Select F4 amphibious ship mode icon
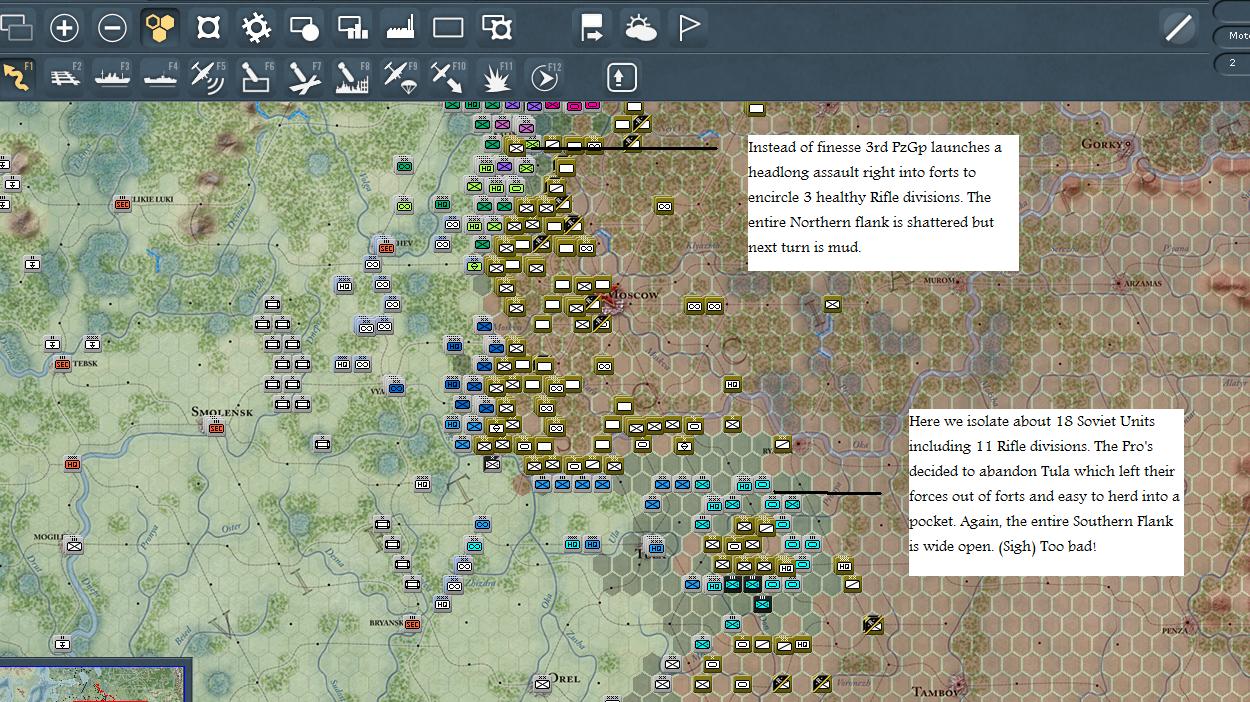The width and height of the screenshot is (1250, 702). tap(160, 77)
